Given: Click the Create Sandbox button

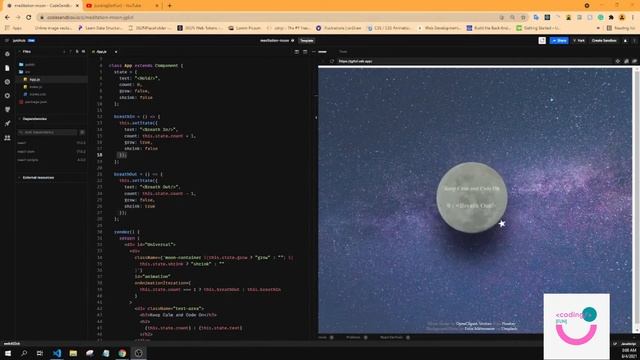Looking at the screenshot, I should pyautogui.click(x=604, y=40).
